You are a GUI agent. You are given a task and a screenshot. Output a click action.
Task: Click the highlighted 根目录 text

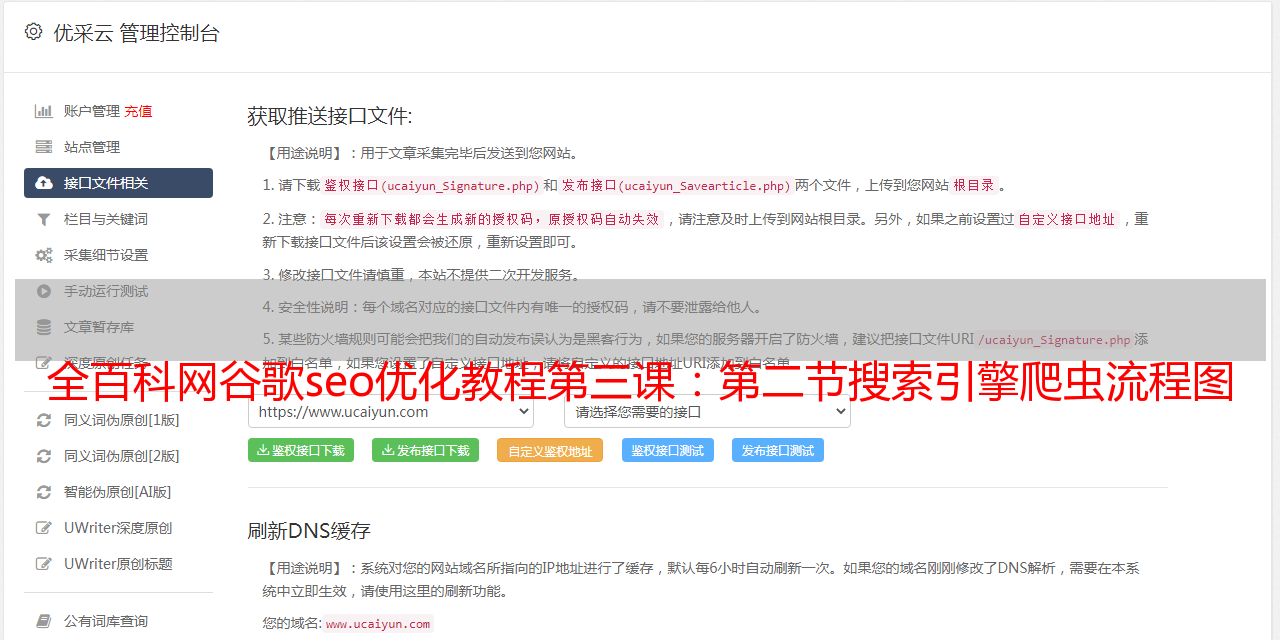coord(974,185)
